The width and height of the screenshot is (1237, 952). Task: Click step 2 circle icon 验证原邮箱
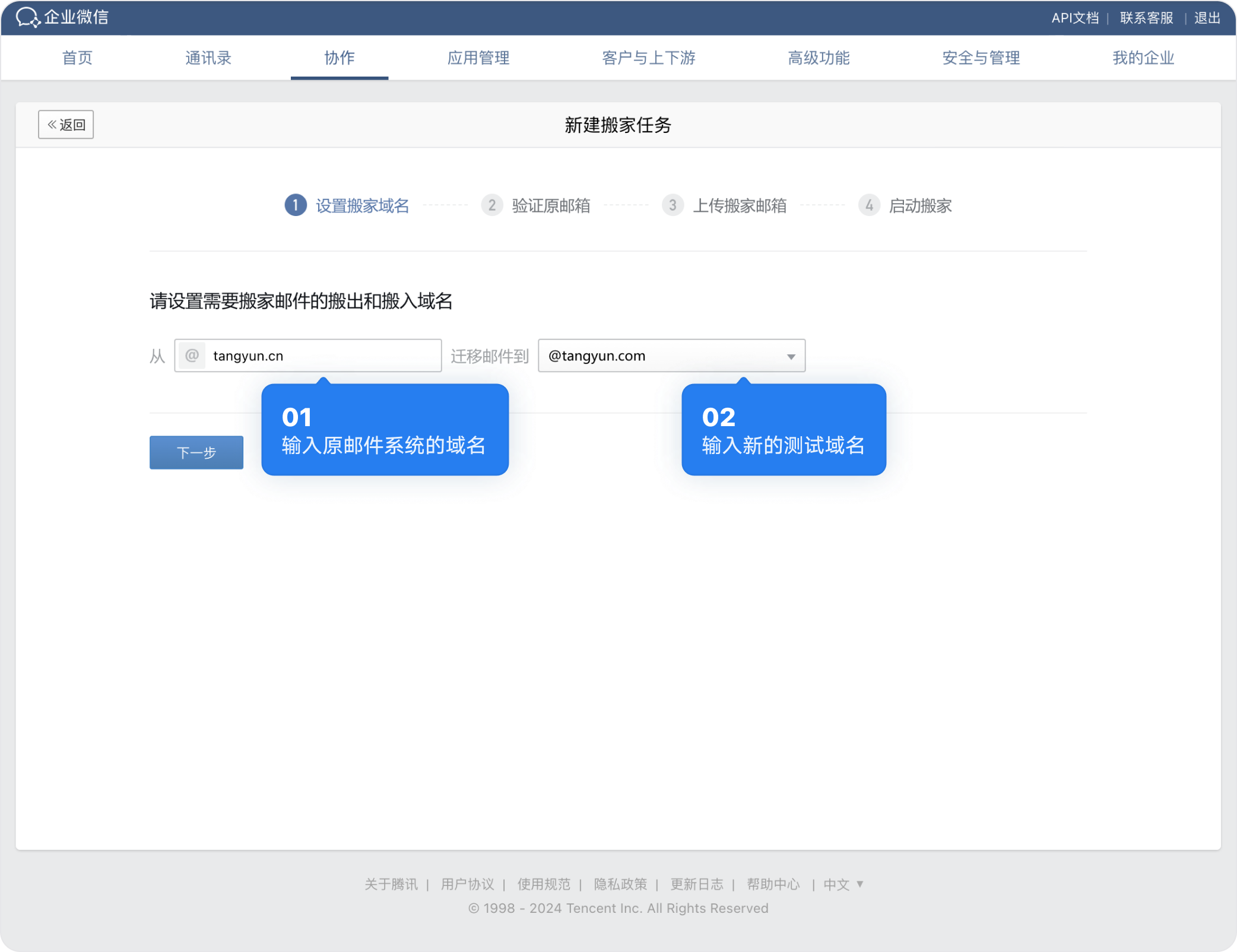coord(491,205)
